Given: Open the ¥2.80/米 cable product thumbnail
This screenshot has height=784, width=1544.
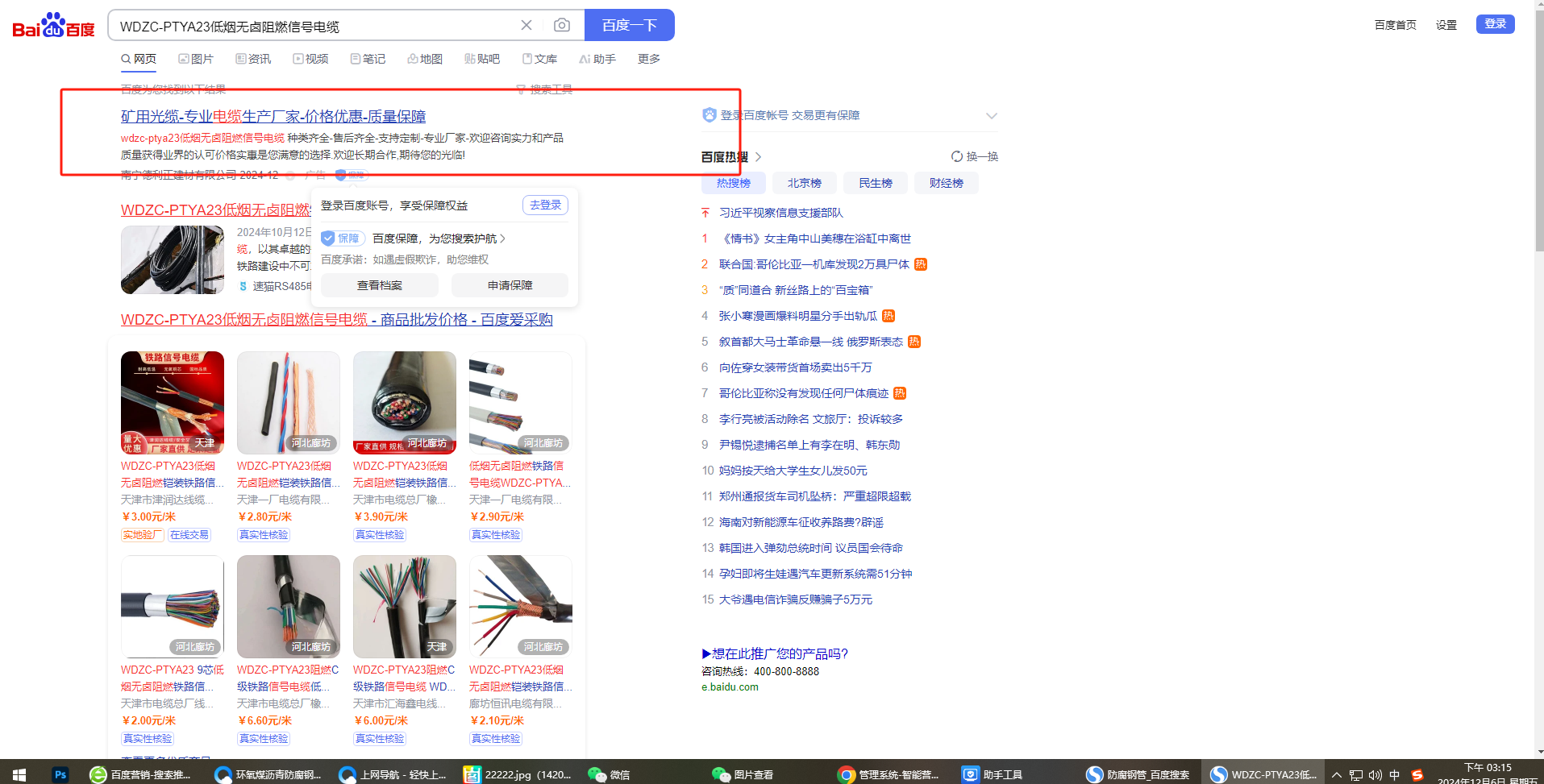Looking at the screenshot, I should tap(289, 403).
